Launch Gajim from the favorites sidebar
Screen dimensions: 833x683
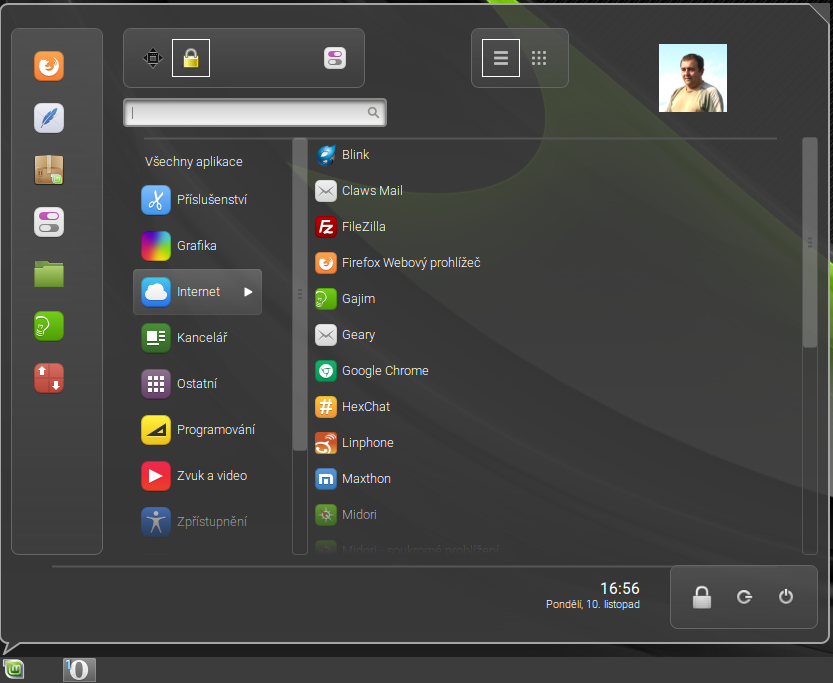(49, 326)
